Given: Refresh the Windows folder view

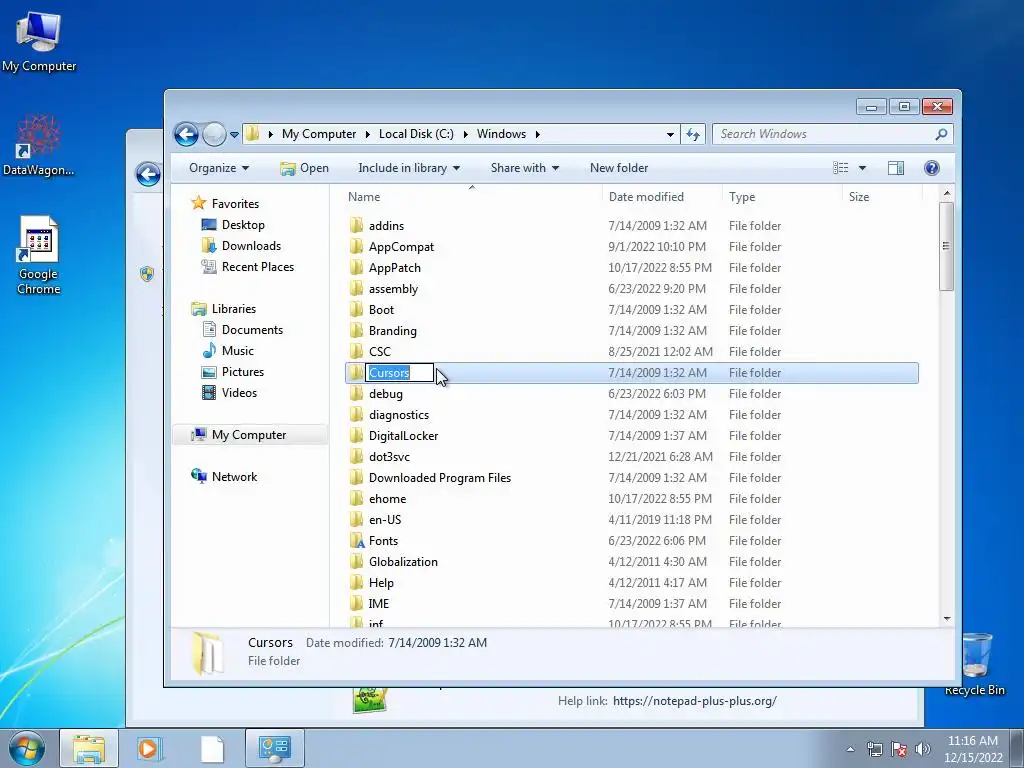Looking at the screenshot, I should click(693, 135).
